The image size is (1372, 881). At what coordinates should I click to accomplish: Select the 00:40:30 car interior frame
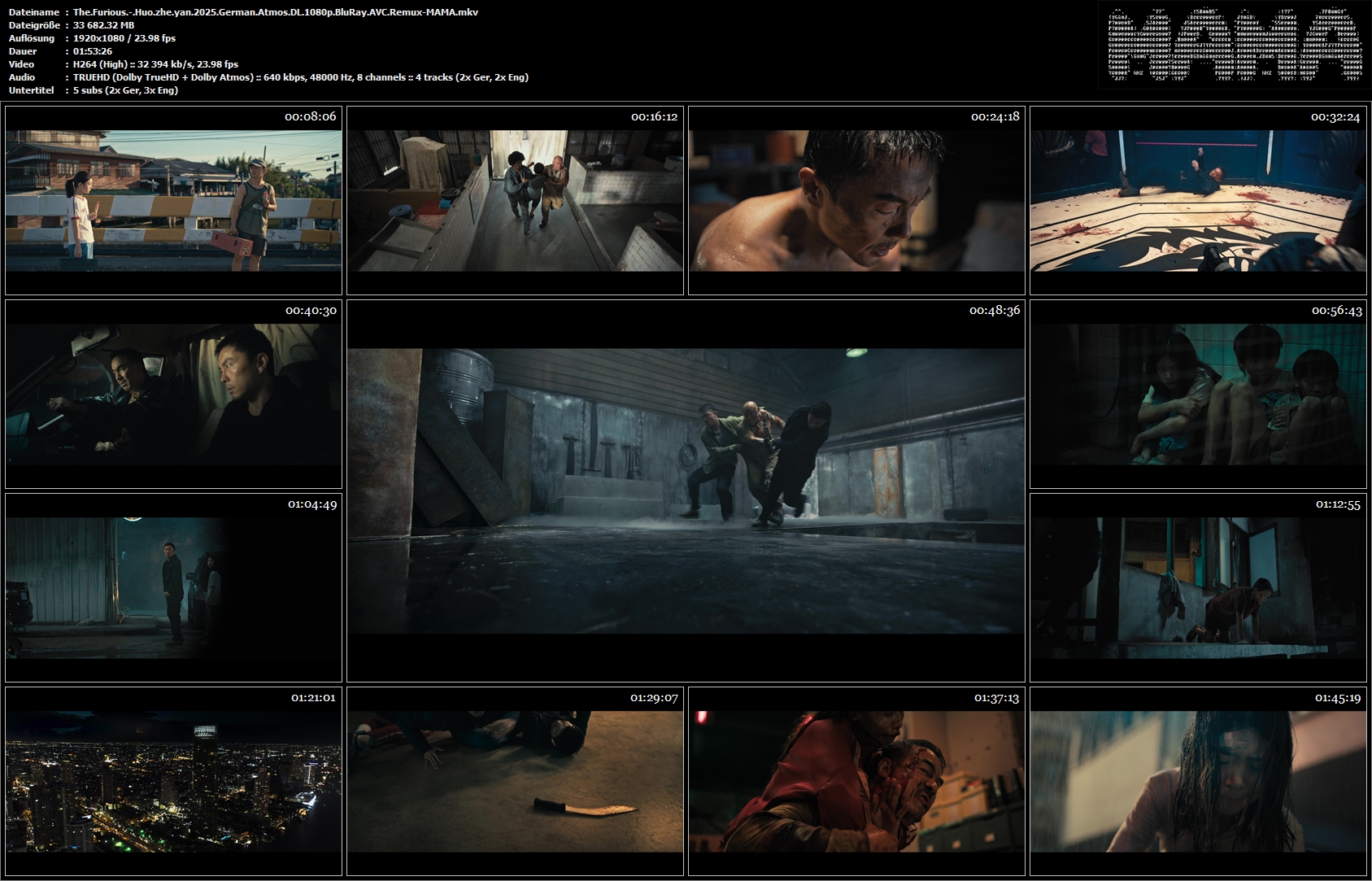[173, 394]
